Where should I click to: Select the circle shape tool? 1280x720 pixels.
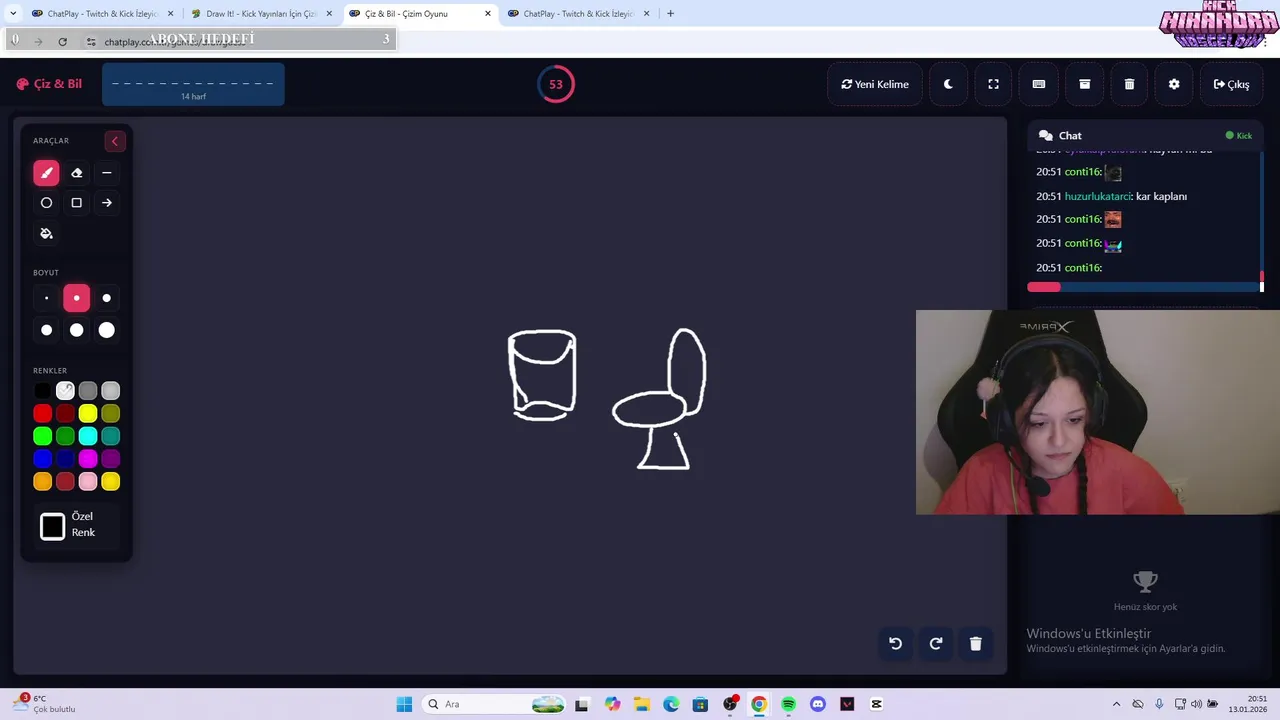point(46,203)
